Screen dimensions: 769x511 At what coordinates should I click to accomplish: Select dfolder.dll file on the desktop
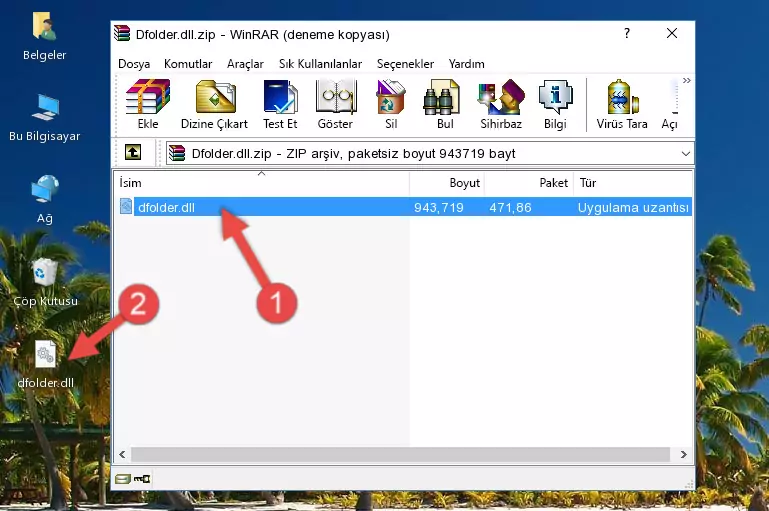45,365
